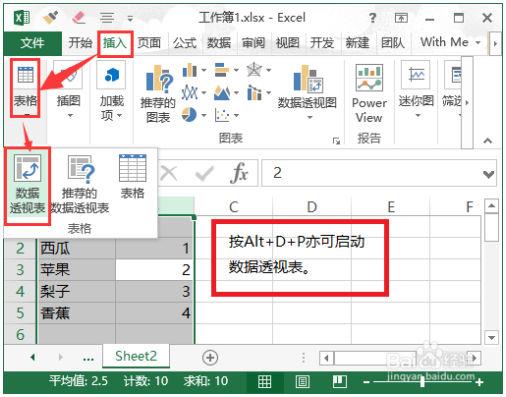Click the fx insert function button
Viewport: 506px width, 397px height.
(239, 173)
